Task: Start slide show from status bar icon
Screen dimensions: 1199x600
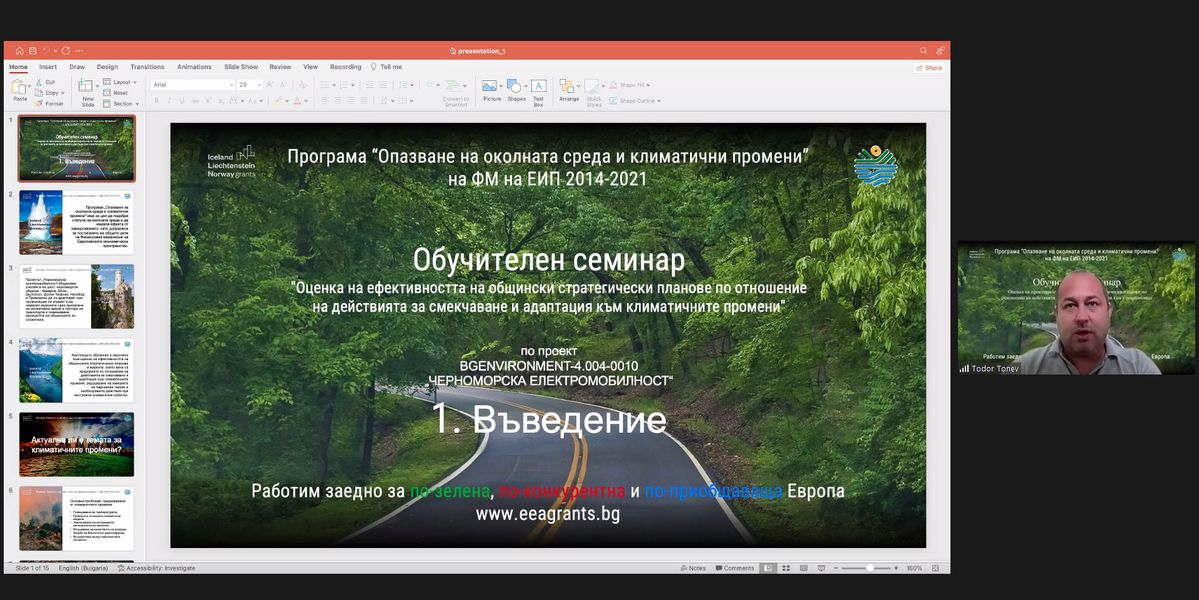Action: click(x=821, y=568)
